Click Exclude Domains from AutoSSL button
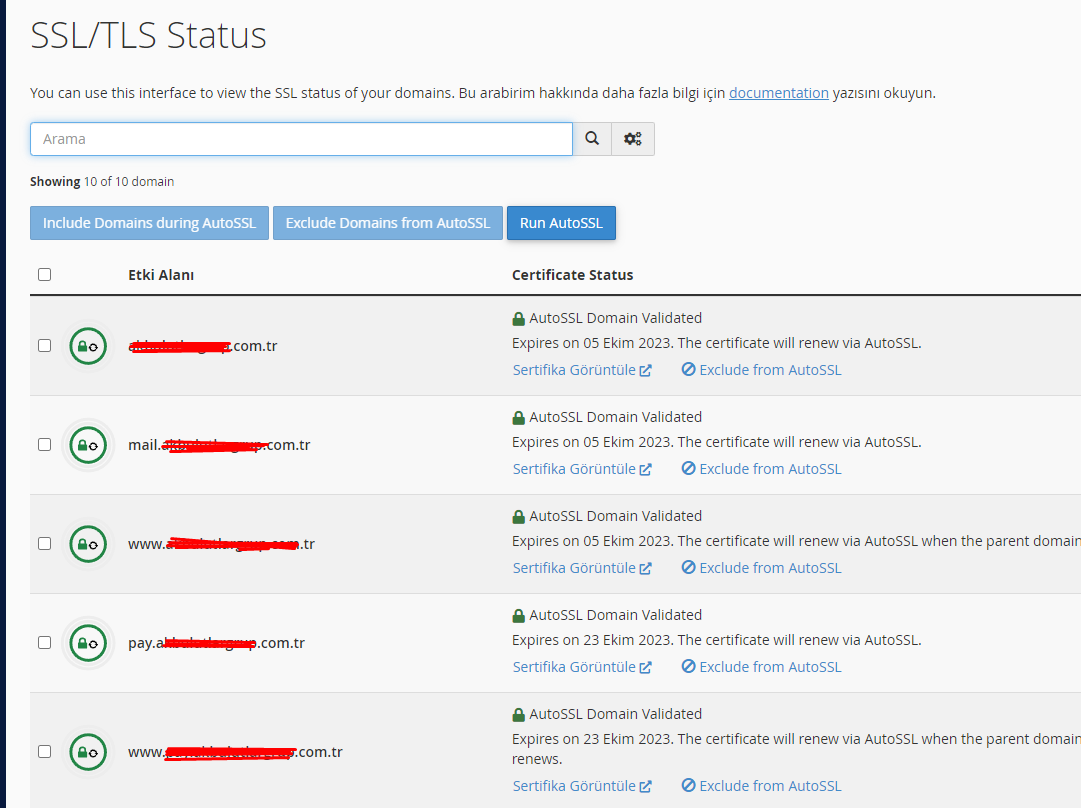1081x808 pixels. click(x=388, y=223)
